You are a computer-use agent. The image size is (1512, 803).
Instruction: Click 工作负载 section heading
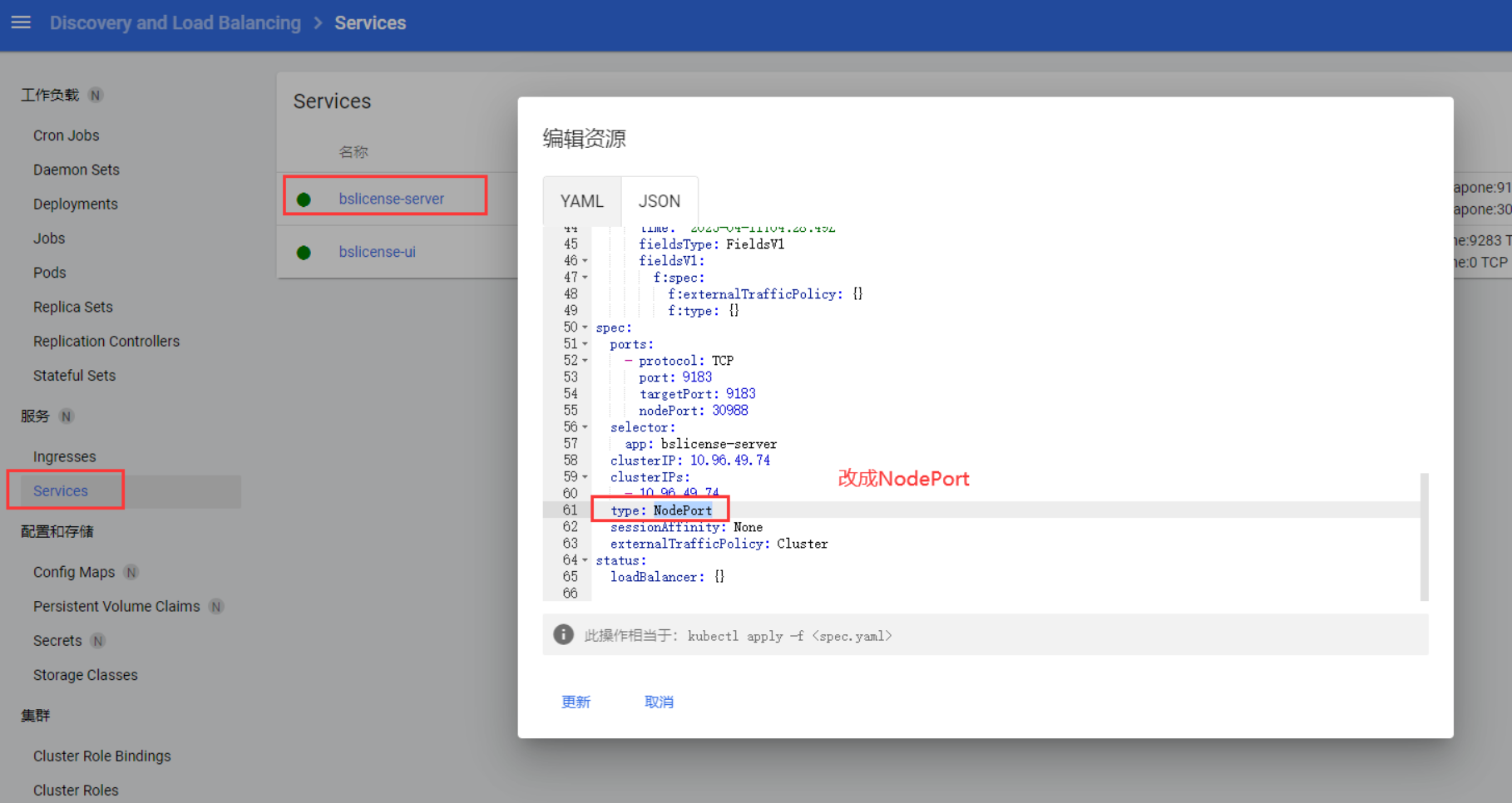[50, 95]
